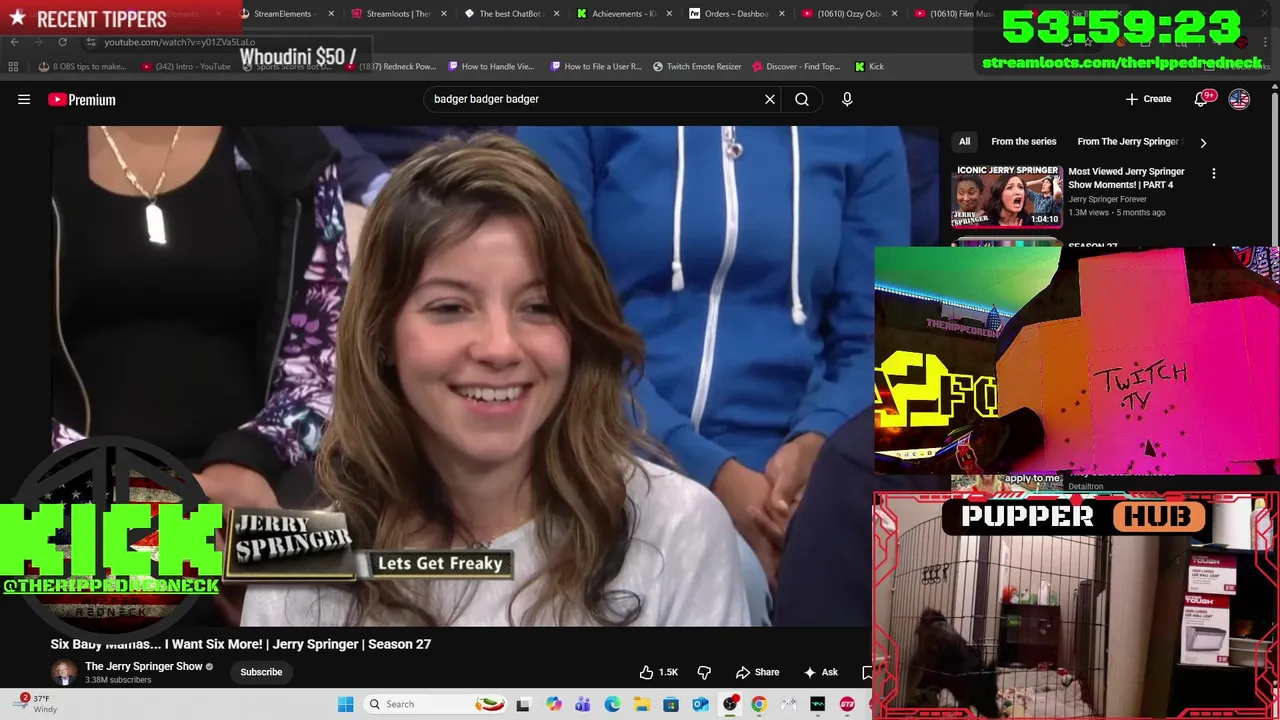Open the Redneck Pow... bookmark
The height and width of the screenshot is (720, 1280).
pyautogui.click(x=390, y=66)
